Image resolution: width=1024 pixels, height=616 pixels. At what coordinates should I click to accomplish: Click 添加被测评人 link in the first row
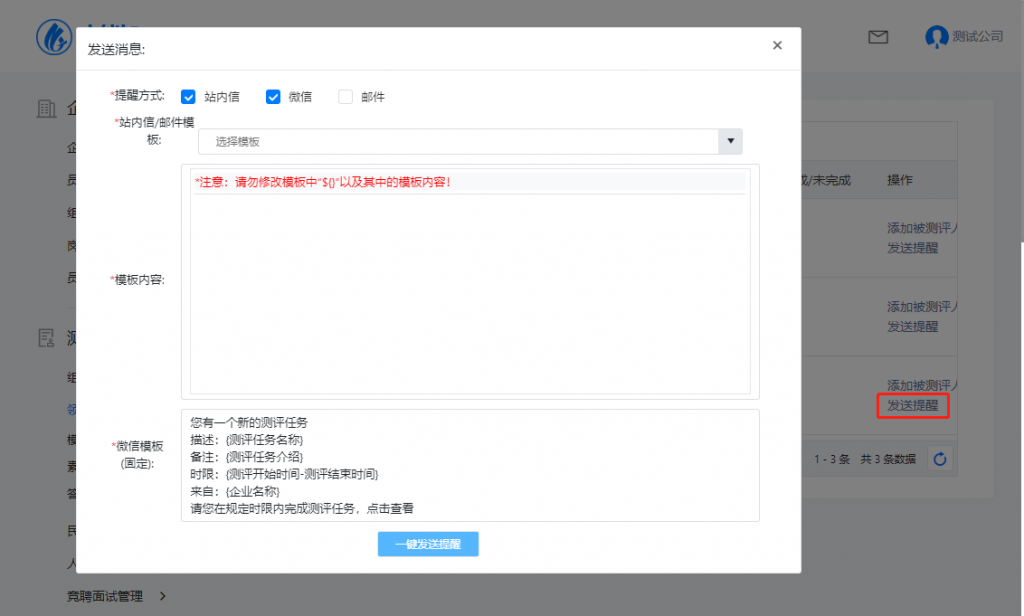tap(922, 228)
